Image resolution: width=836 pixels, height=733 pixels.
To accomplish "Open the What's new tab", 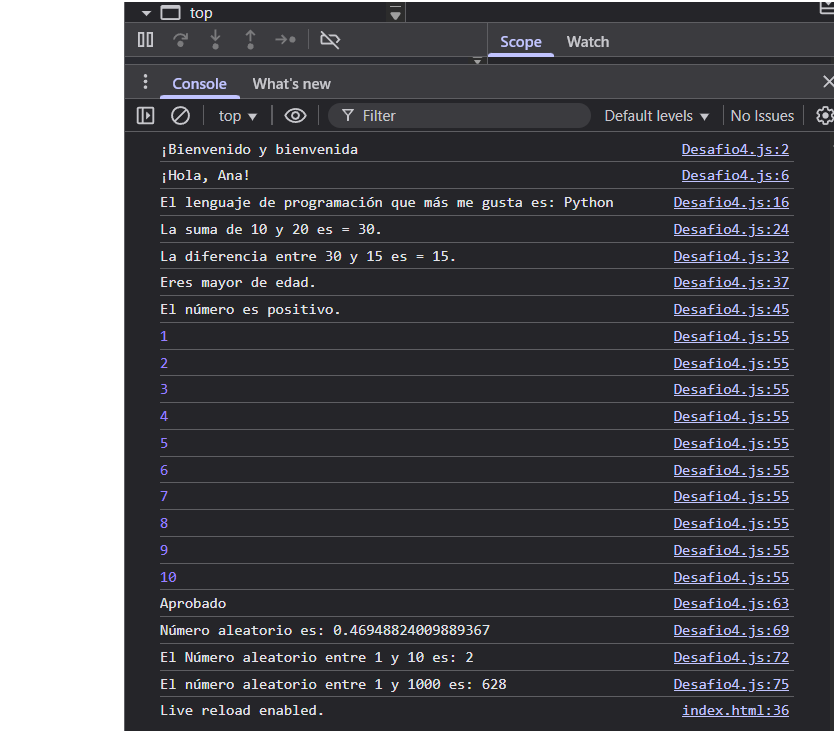I will point(292,84).
